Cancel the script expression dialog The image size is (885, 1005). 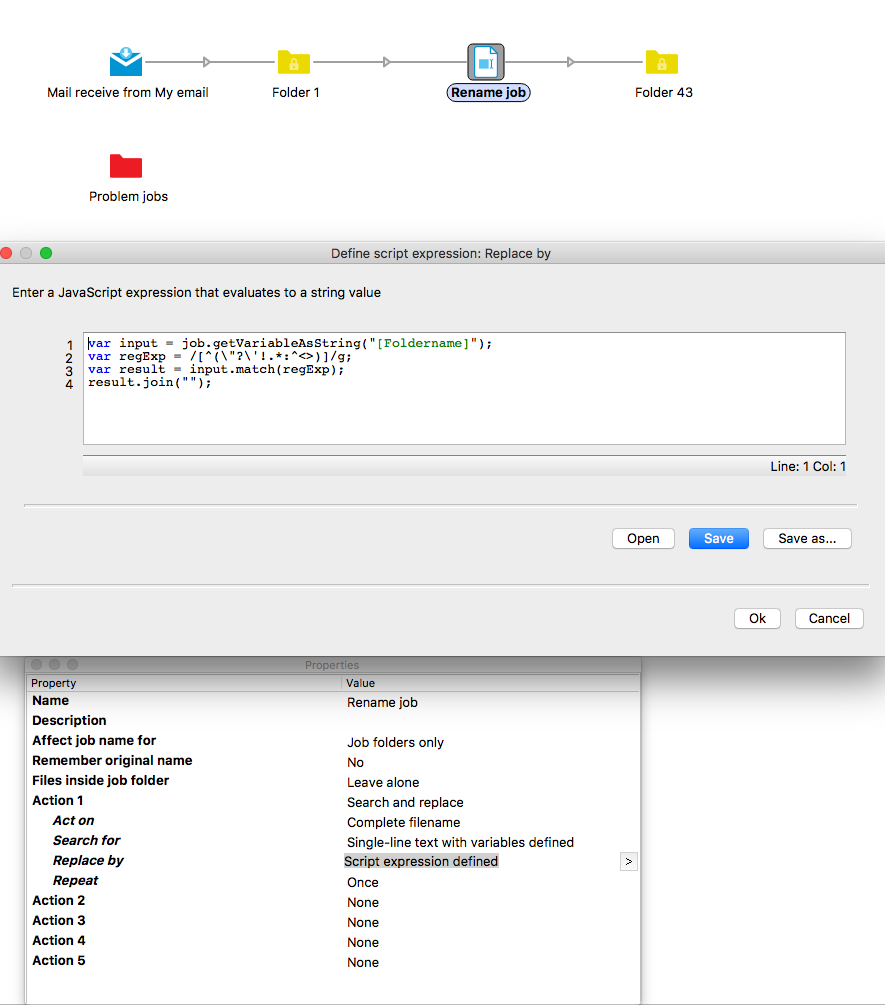point(829,618)
